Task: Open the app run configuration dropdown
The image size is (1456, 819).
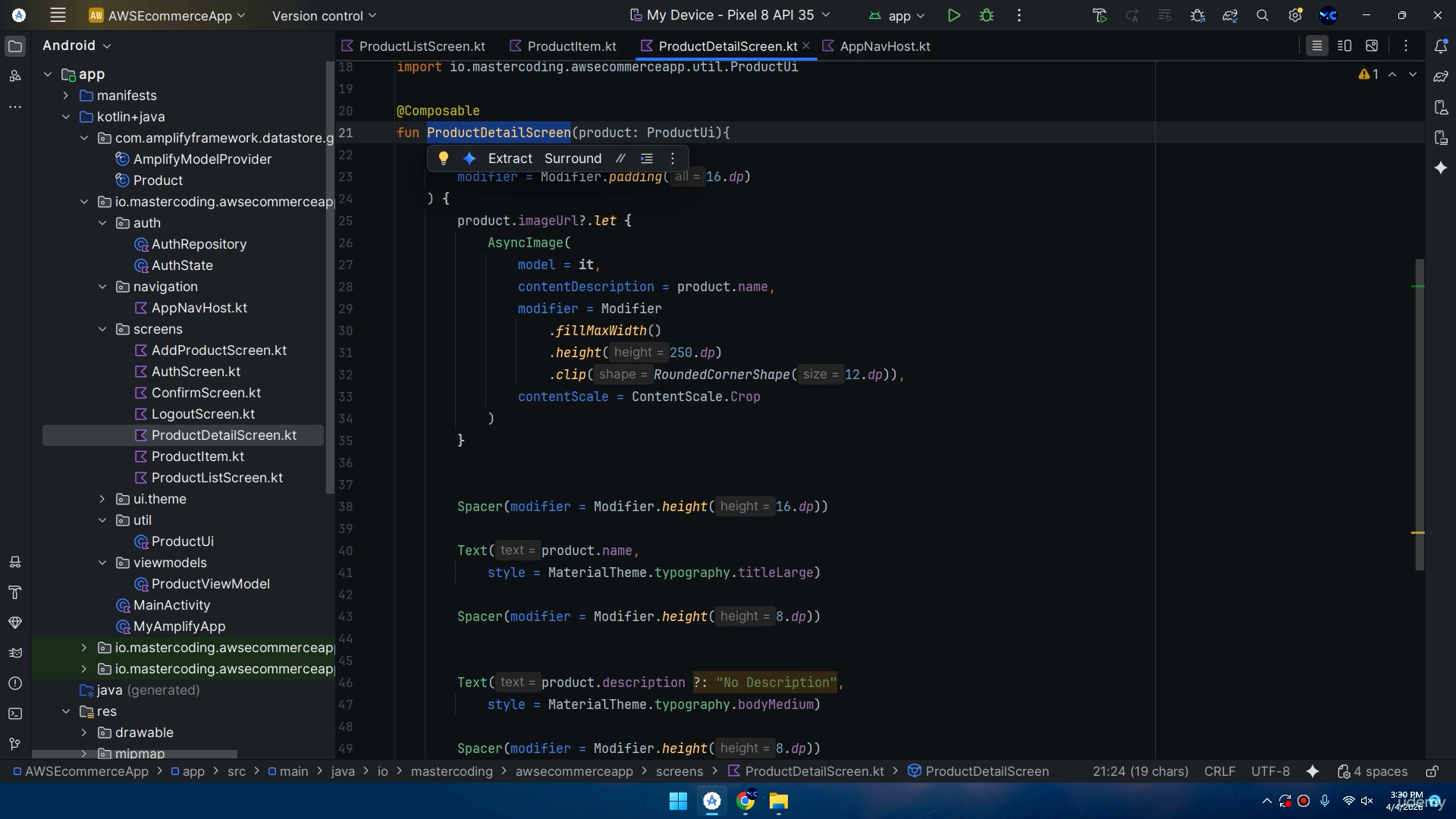Action: coord(898,15)
